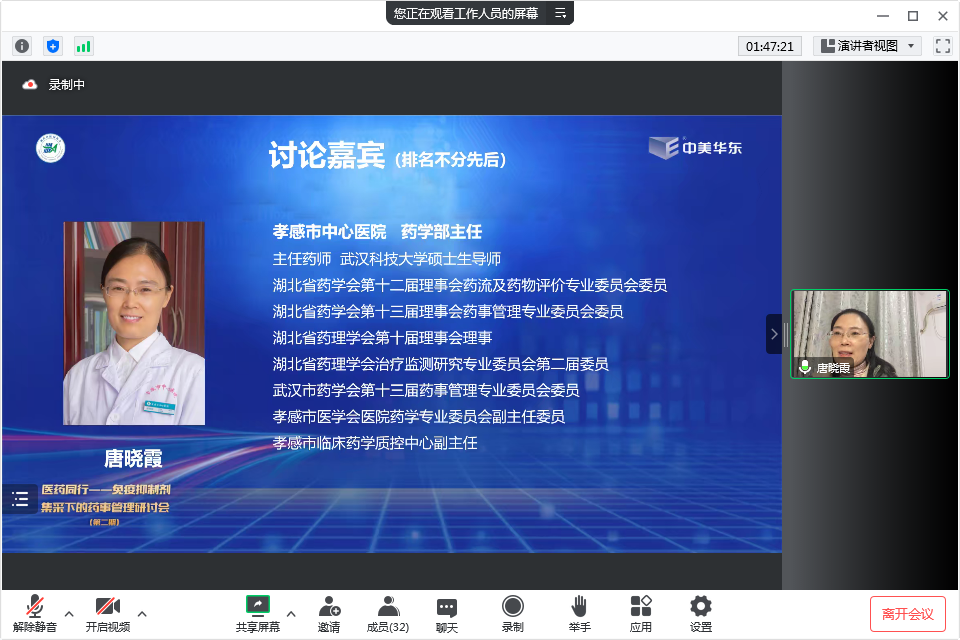Image resolution: width=960 pixels, height=640 pixels.
Task: Open the 应用 apps panel
Action: tap(641, 613)
